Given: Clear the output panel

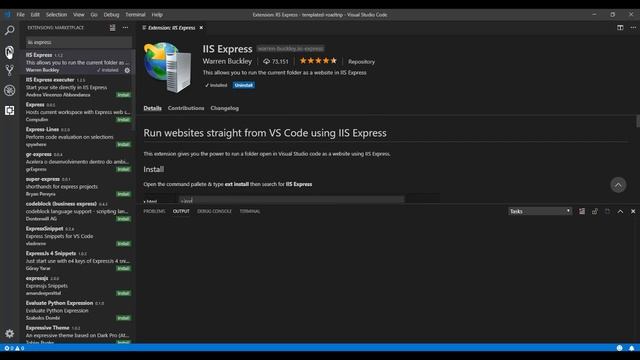Looking at the screenshot, I should coord(582,211).
